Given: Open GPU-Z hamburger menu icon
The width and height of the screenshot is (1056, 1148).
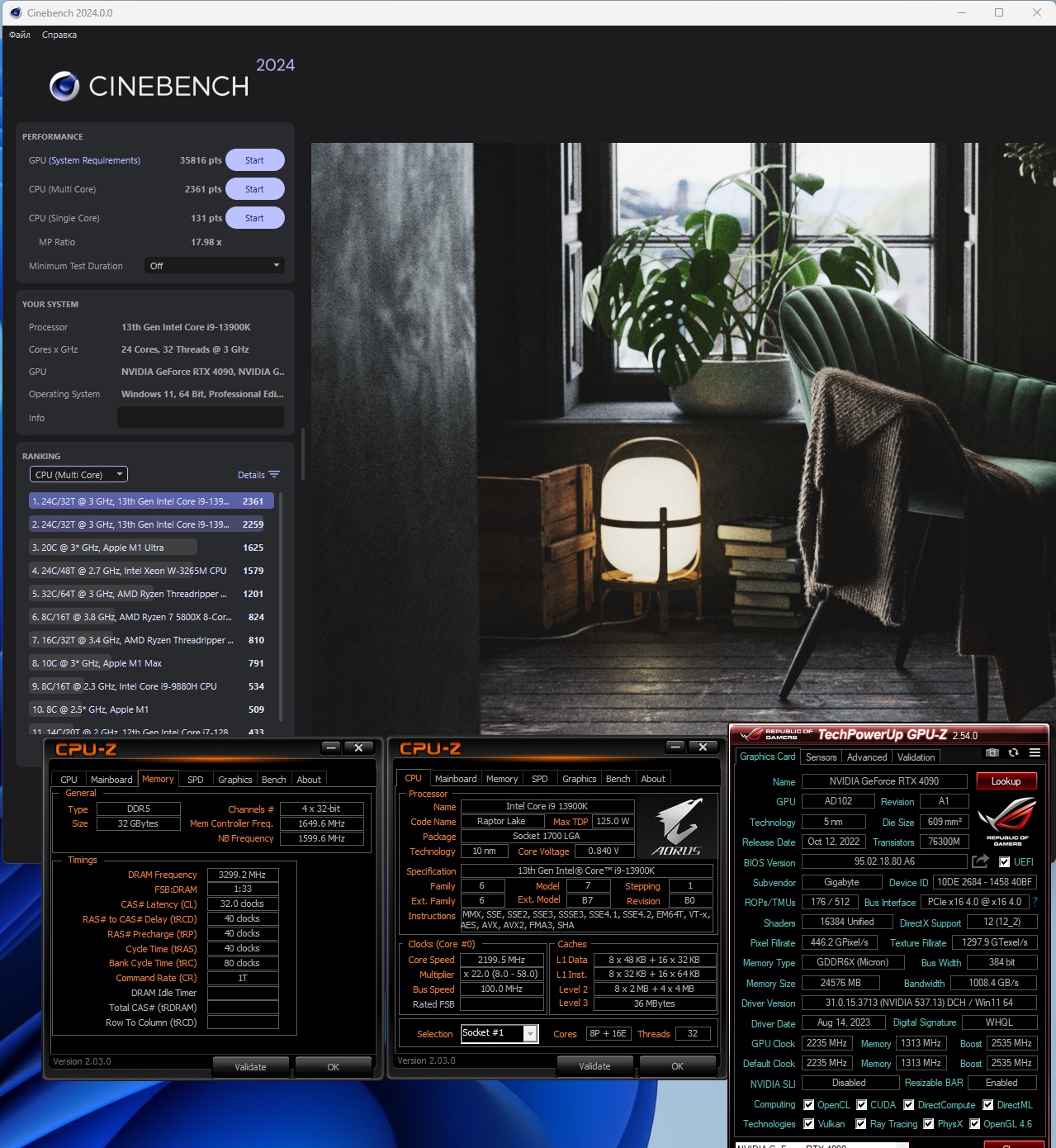Looking at the screenshot, I should (1035, 752).
